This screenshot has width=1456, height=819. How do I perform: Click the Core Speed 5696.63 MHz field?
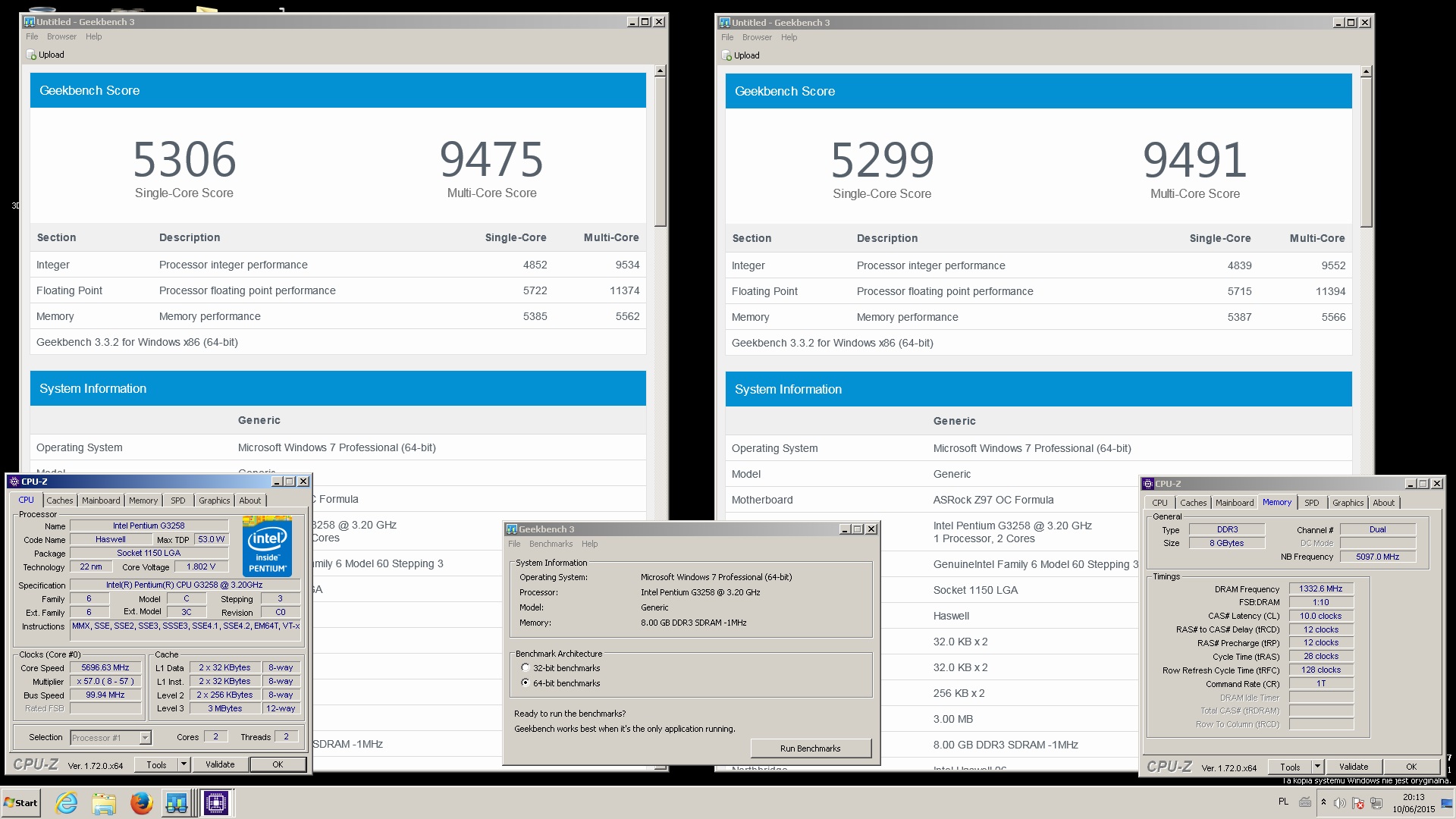click(105, 668)
